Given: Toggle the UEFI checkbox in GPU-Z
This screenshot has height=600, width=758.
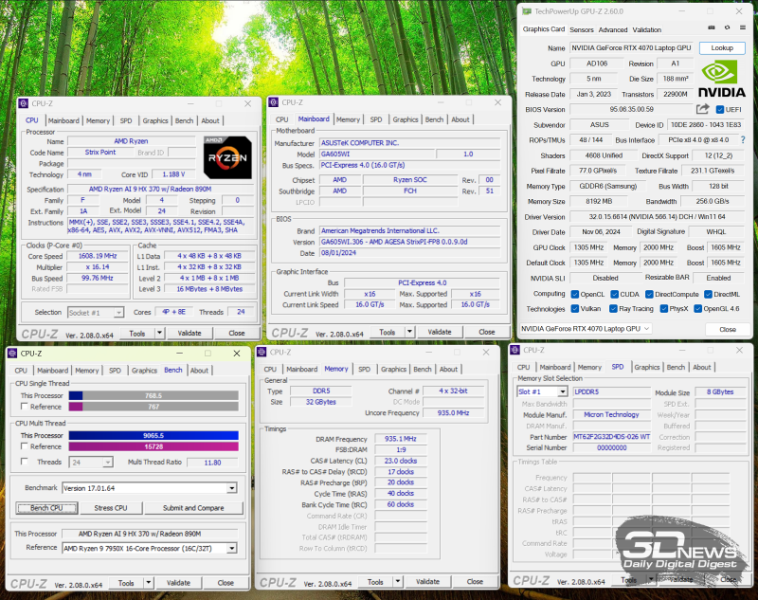Looking at the screenshot, I should [x=721, y=109].
